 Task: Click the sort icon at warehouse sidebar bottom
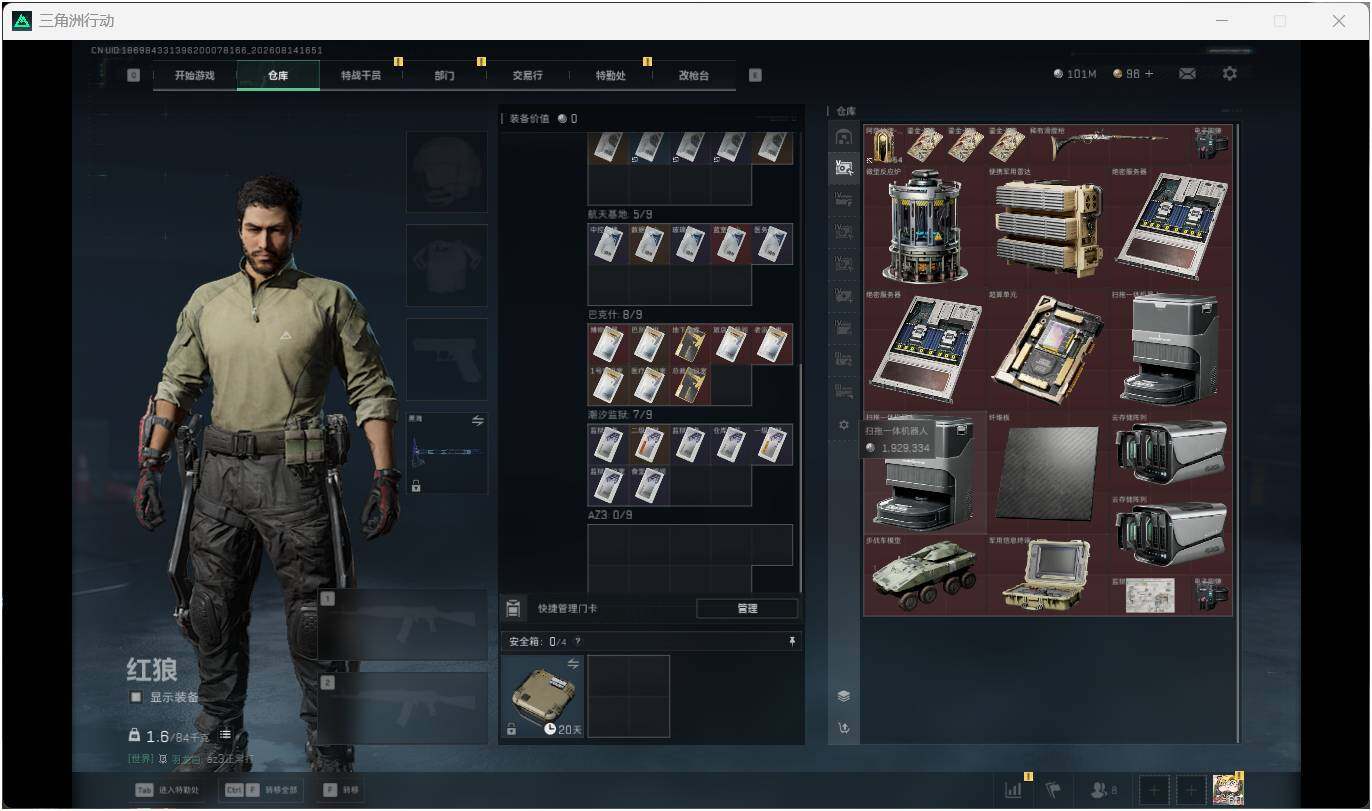click(x=844, y=728)
